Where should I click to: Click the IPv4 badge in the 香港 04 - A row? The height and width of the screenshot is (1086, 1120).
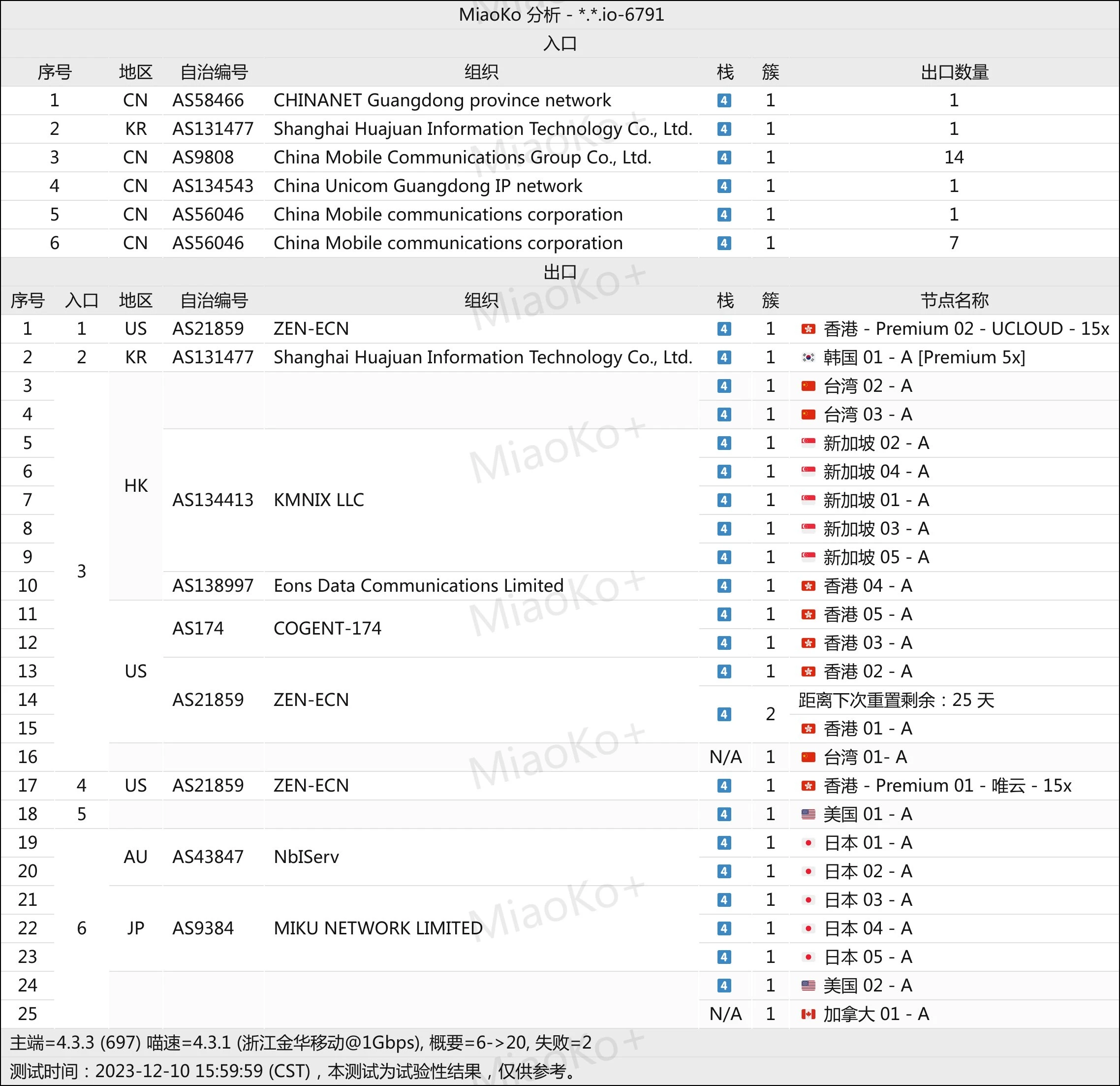tap(724, 586)
